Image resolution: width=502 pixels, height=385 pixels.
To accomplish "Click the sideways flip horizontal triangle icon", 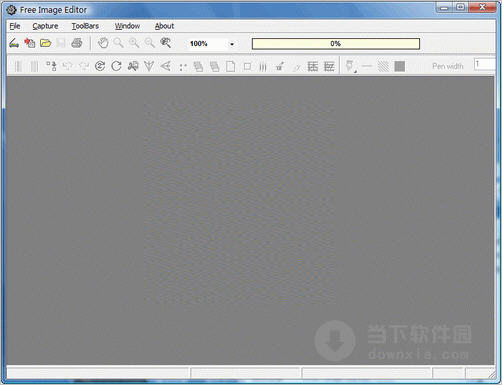I will (166, 66).
